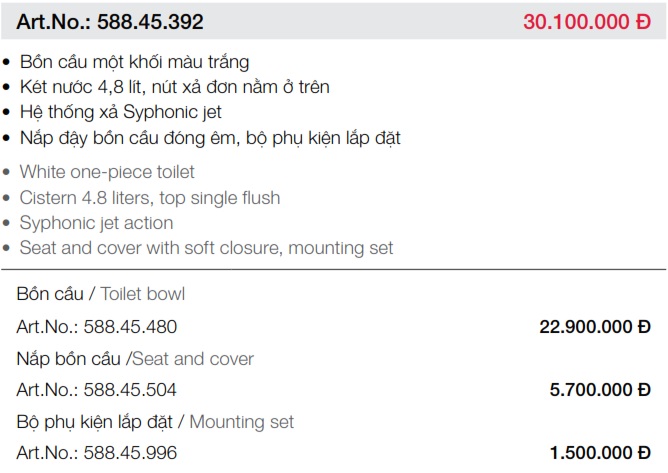Select article number 588.45.996
Viewport: 668px width, 473px height.
coord(97,453)
